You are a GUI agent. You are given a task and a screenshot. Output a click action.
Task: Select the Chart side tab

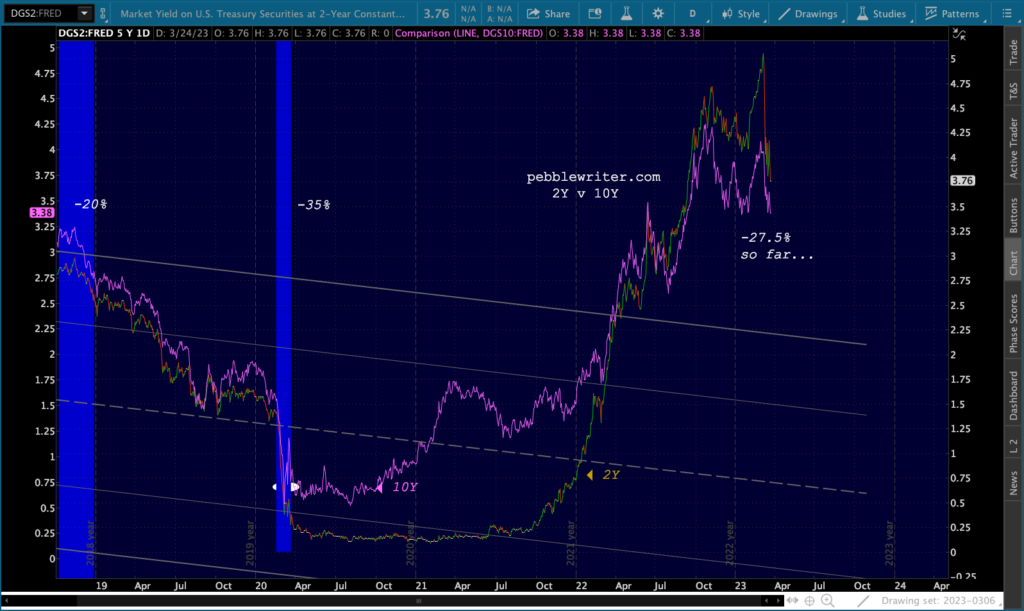1013,263
